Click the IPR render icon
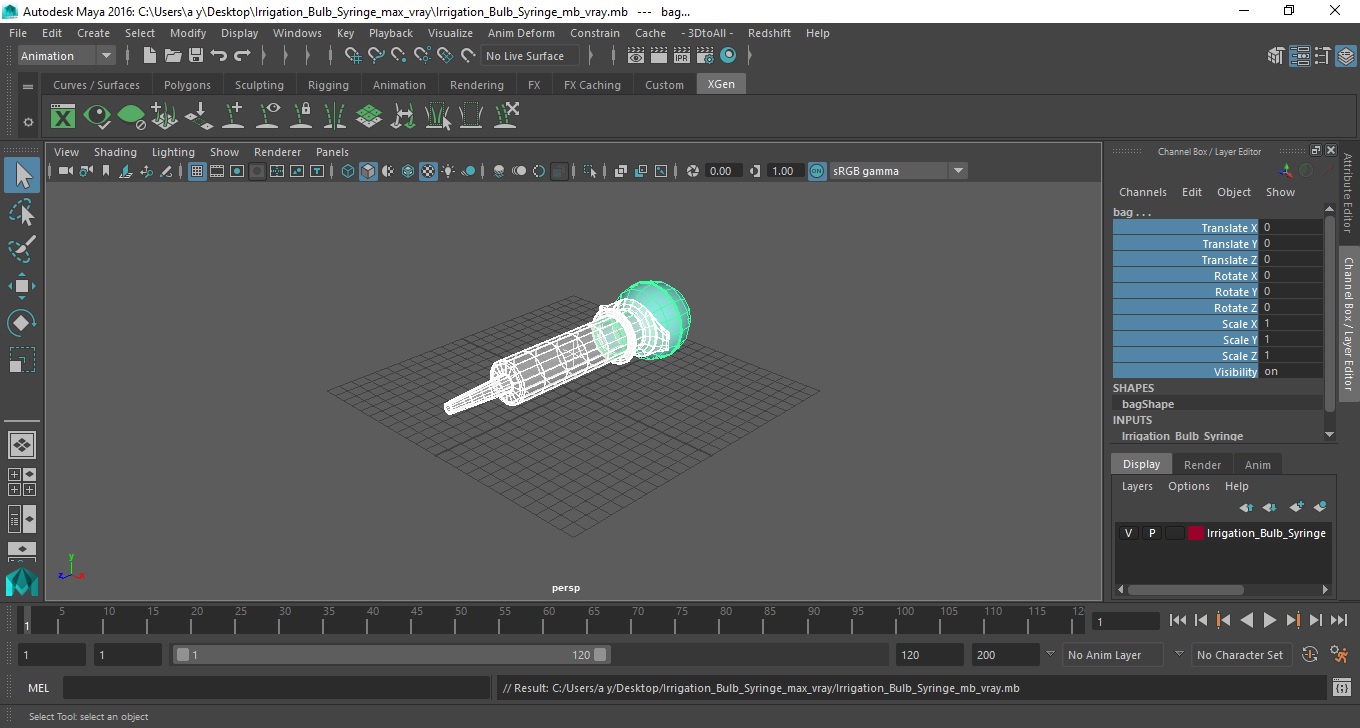The width and height of the screenshot is (1360, 728). pyautogui.click(x=682, y=56)
